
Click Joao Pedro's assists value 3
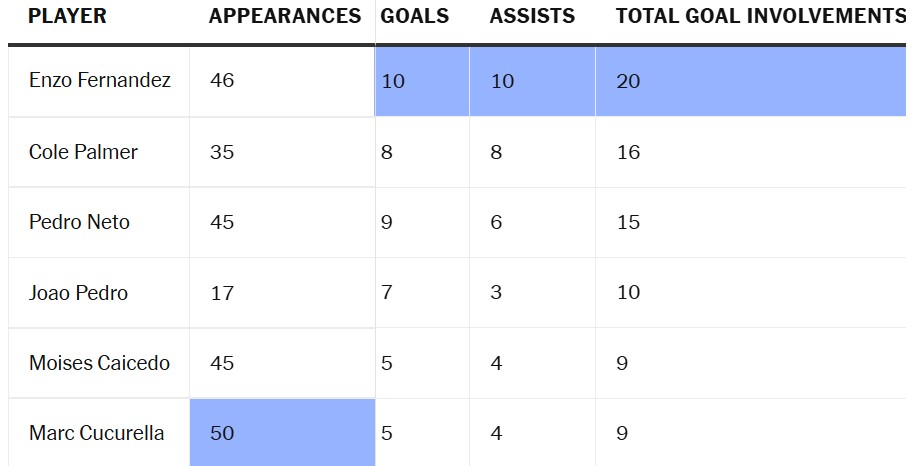pos(497,293)
